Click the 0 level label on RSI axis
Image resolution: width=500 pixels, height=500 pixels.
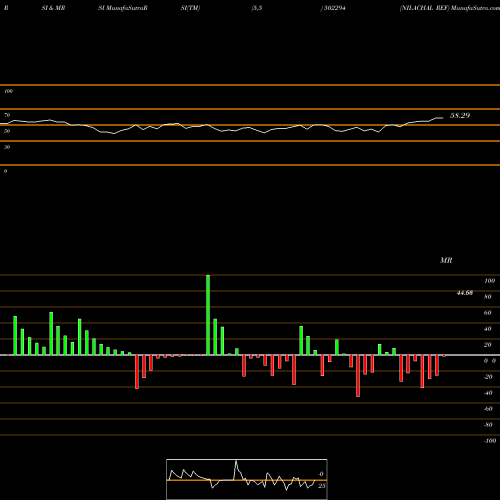pos(5,171)
